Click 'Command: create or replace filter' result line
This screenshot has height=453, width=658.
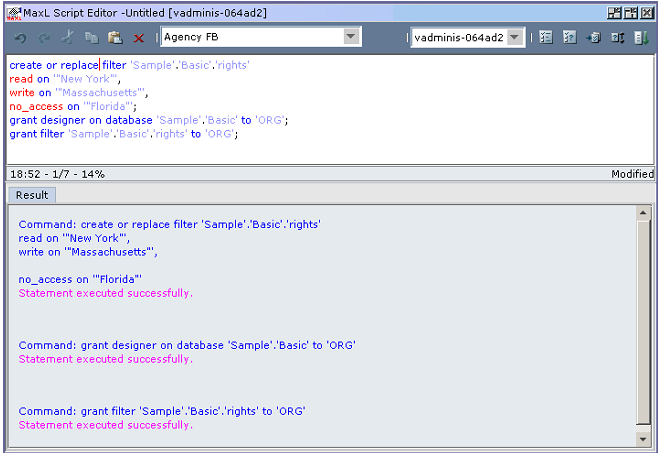170,225
